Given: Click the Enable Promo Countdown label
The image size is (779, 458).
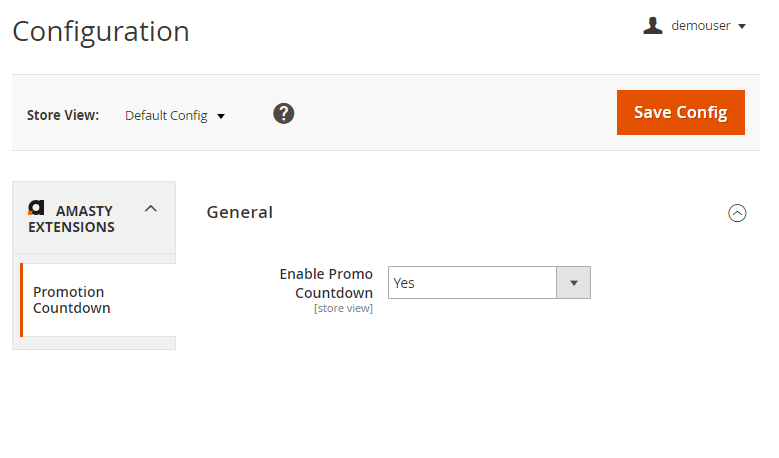Looking at the screenshot, I should click(328, 283).
